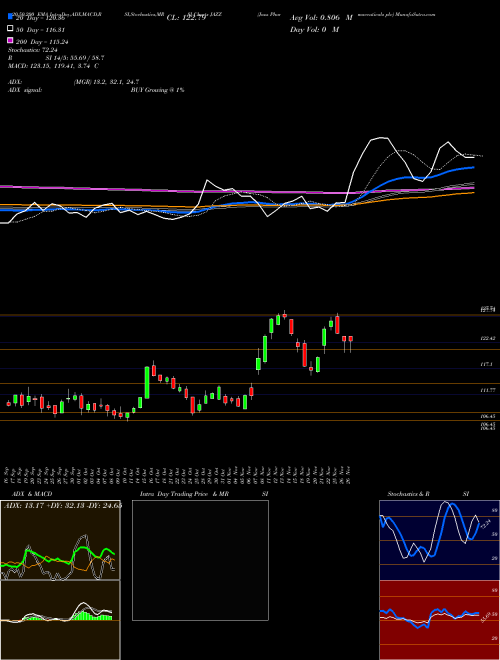The width and height of the screenshot is (500, 660).
Task: Click the 'ADX signal:' label
Action: pos(25,90)
